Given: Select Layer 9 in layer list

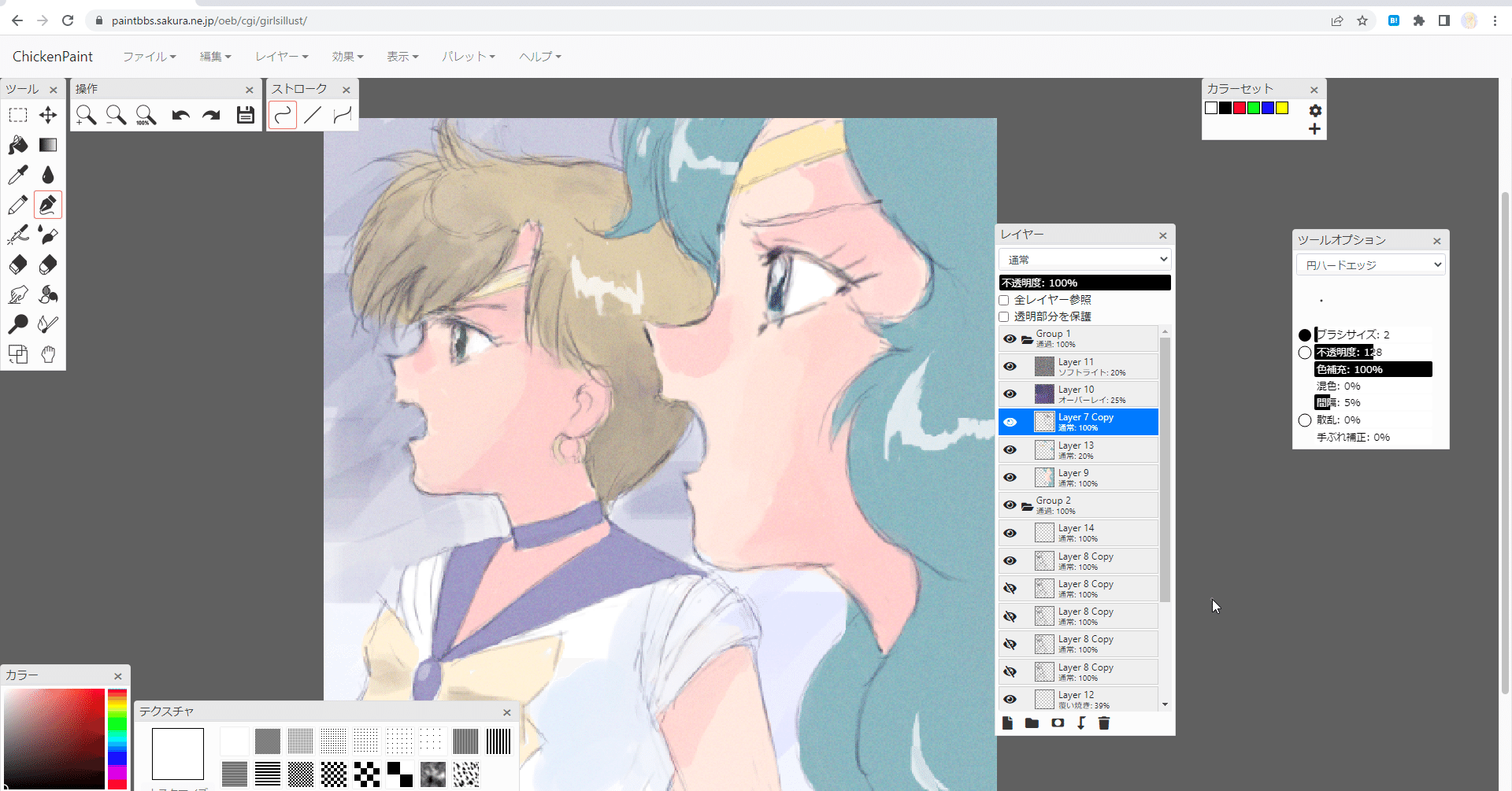Looking at the screenshot, I should [1079, 478].
